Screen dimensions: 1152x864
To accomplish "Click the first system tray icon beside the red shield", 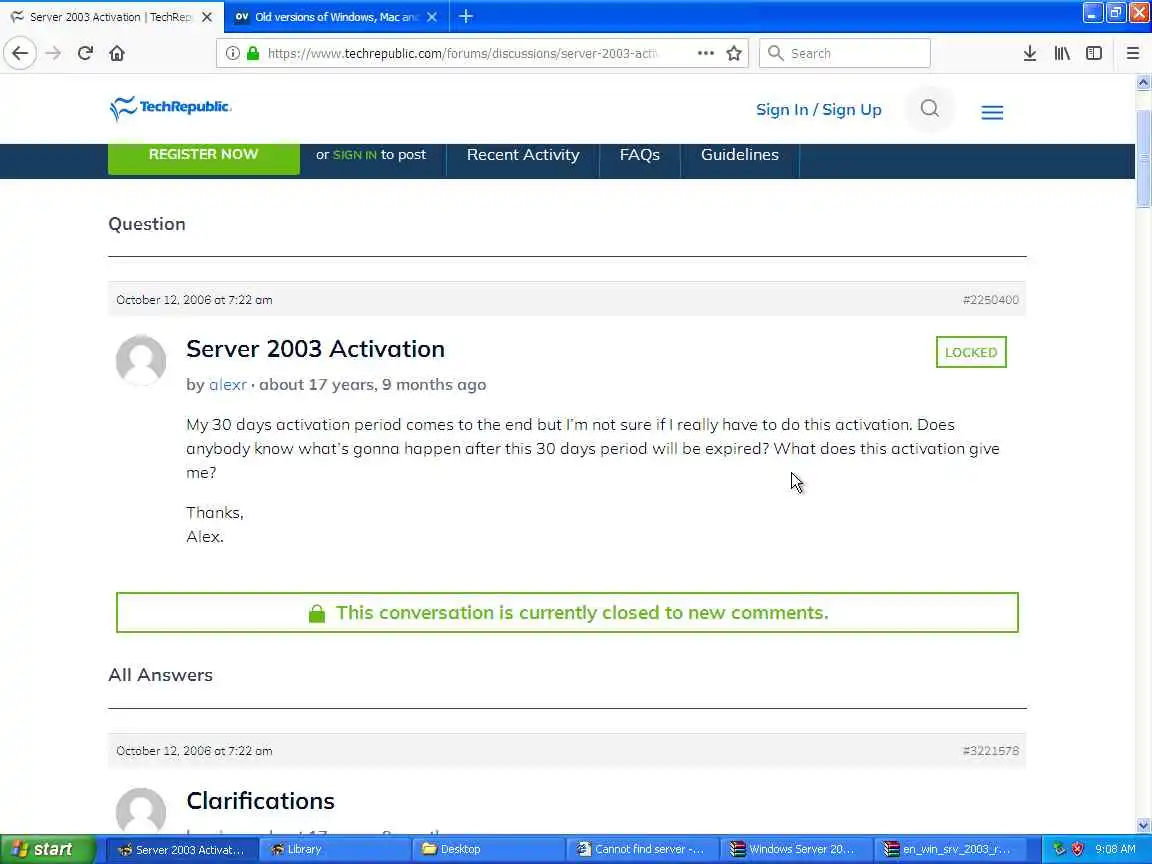I will coord(1059,849).
